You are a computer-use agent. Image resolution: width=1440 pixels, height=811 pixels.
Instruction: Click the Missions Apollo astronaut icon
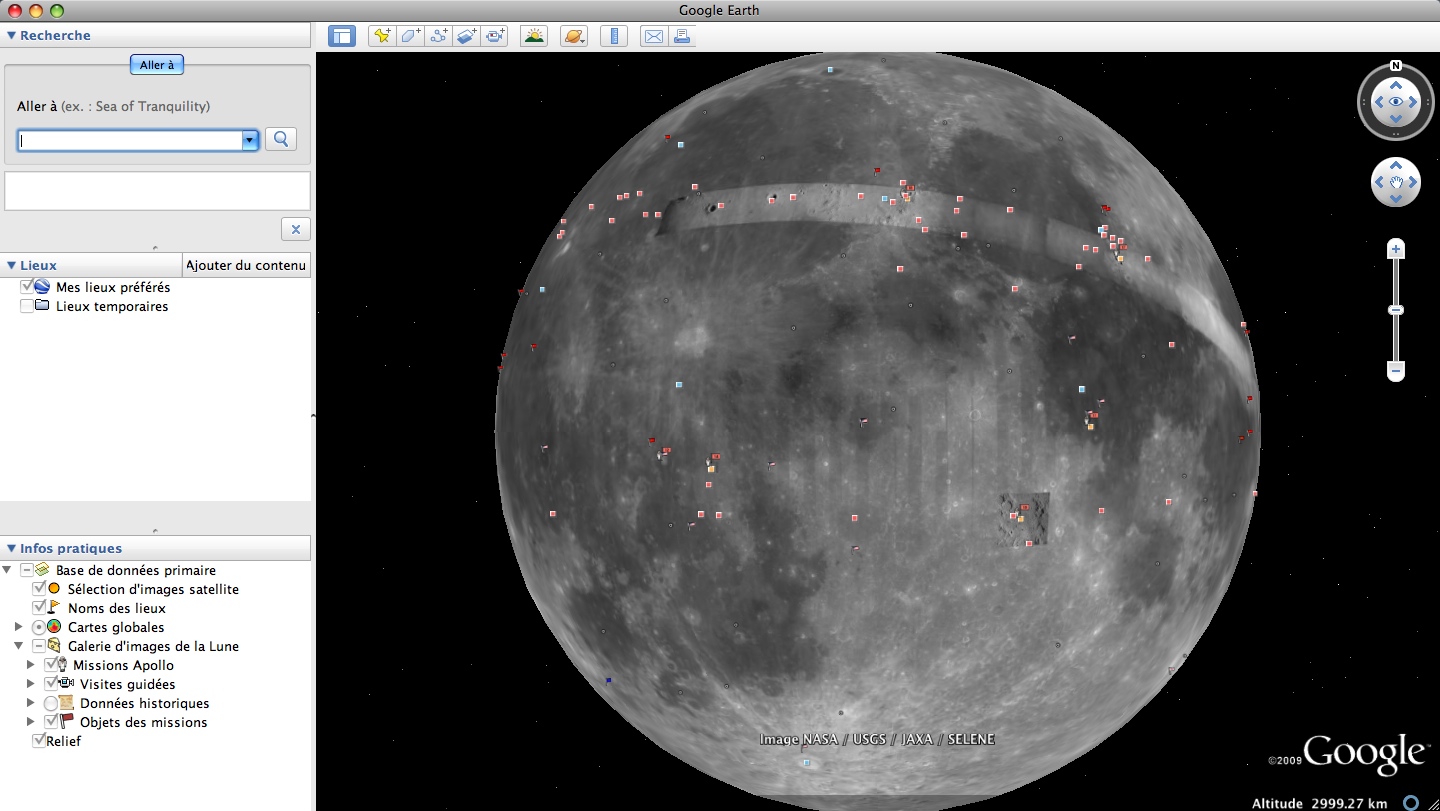(x=64, y=665)
